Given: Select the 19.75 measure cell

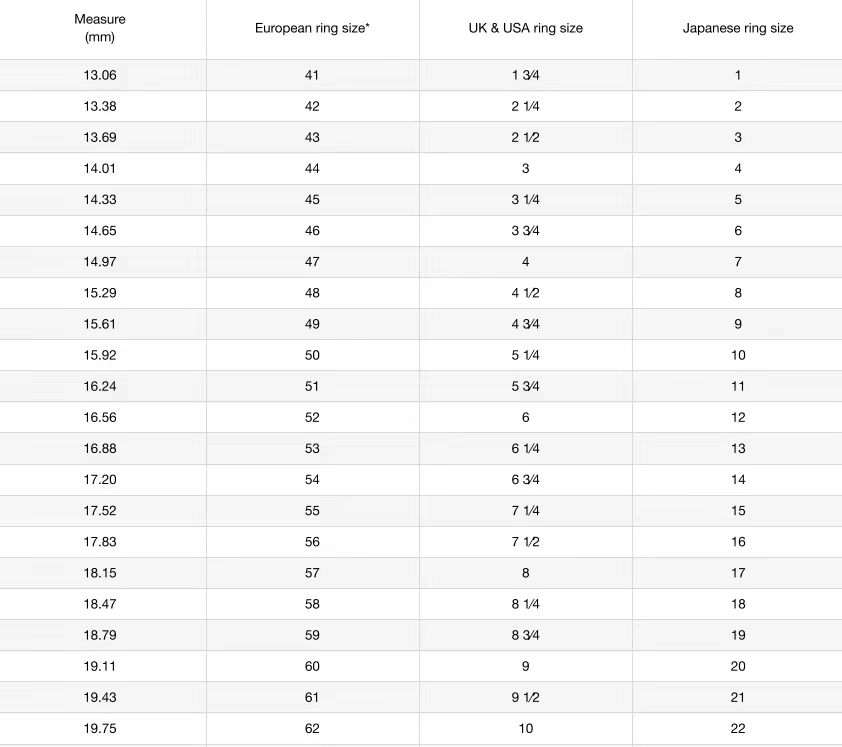Looking at the screenshot, I should 98,729.
